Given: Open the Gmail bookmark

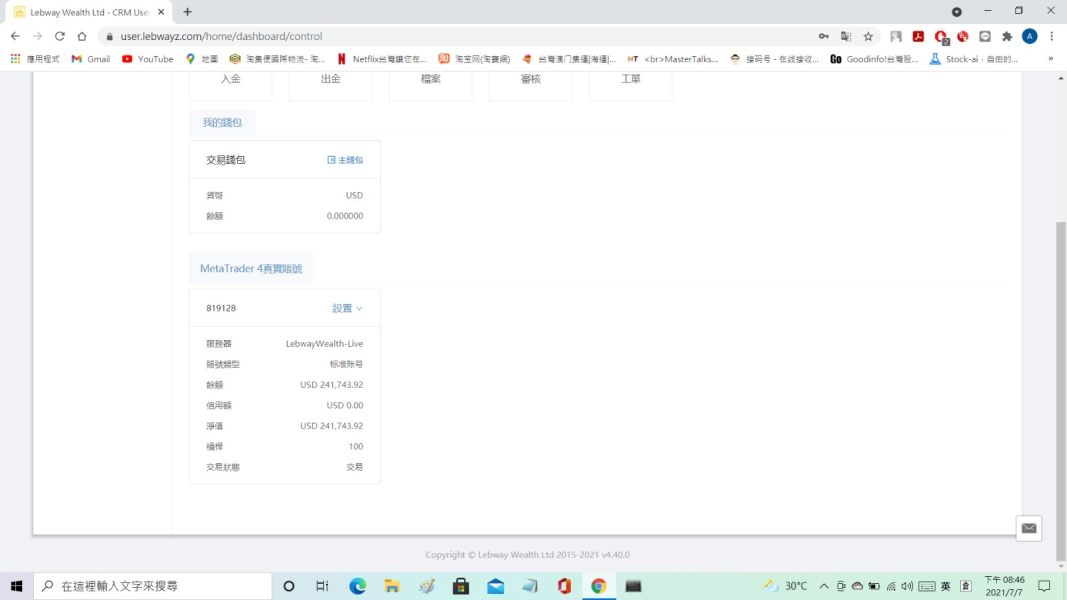Looking at the screenshot, I should pyautogui.click(x=91, y=59).
